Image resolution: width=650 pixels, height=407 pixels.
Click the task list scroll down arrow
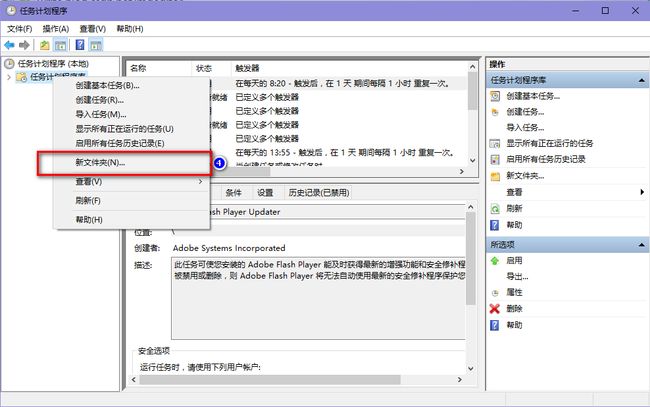(x=473, y=160)
